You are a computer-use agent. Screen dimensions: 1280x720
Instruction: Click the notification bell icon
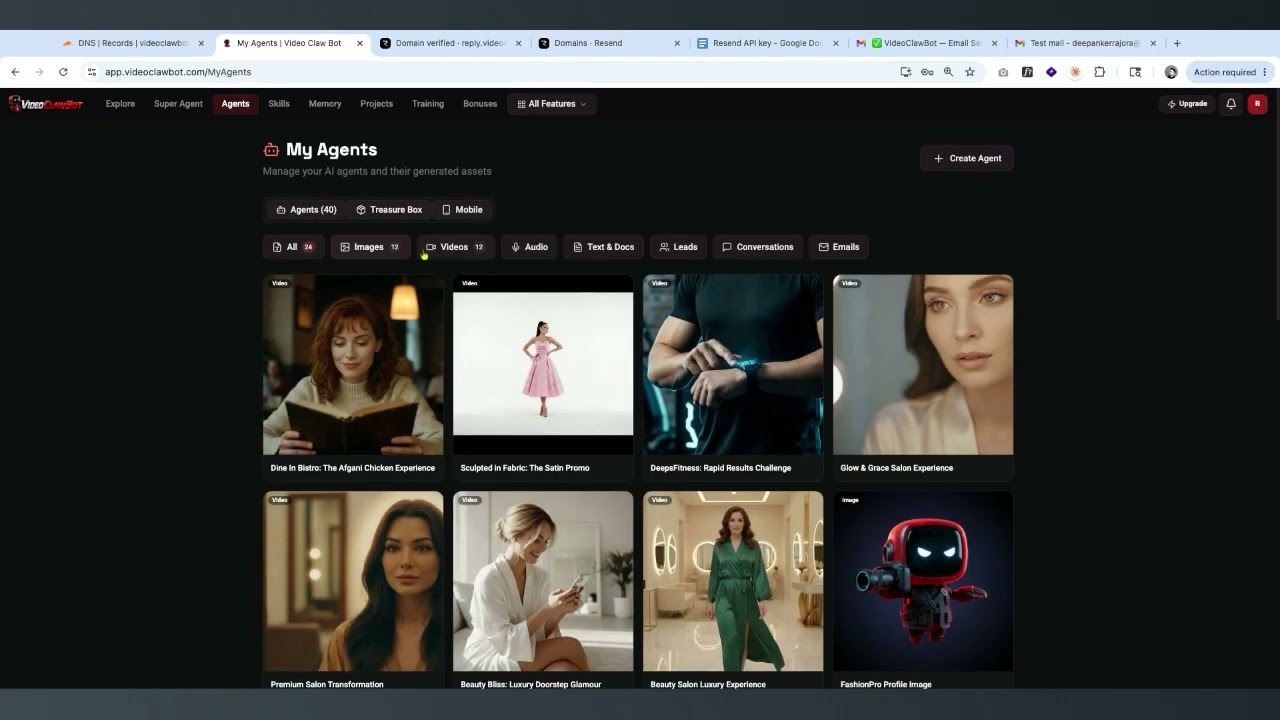tap(1231, 104)
